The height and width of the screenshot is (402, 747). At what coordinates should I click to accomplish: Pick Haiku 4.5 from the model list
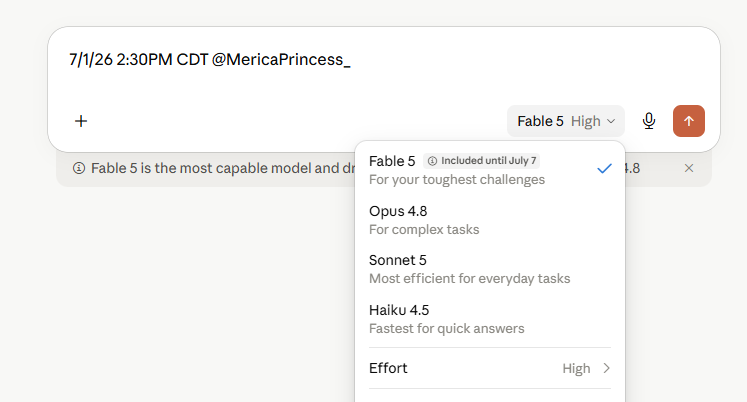click(490, 319)
